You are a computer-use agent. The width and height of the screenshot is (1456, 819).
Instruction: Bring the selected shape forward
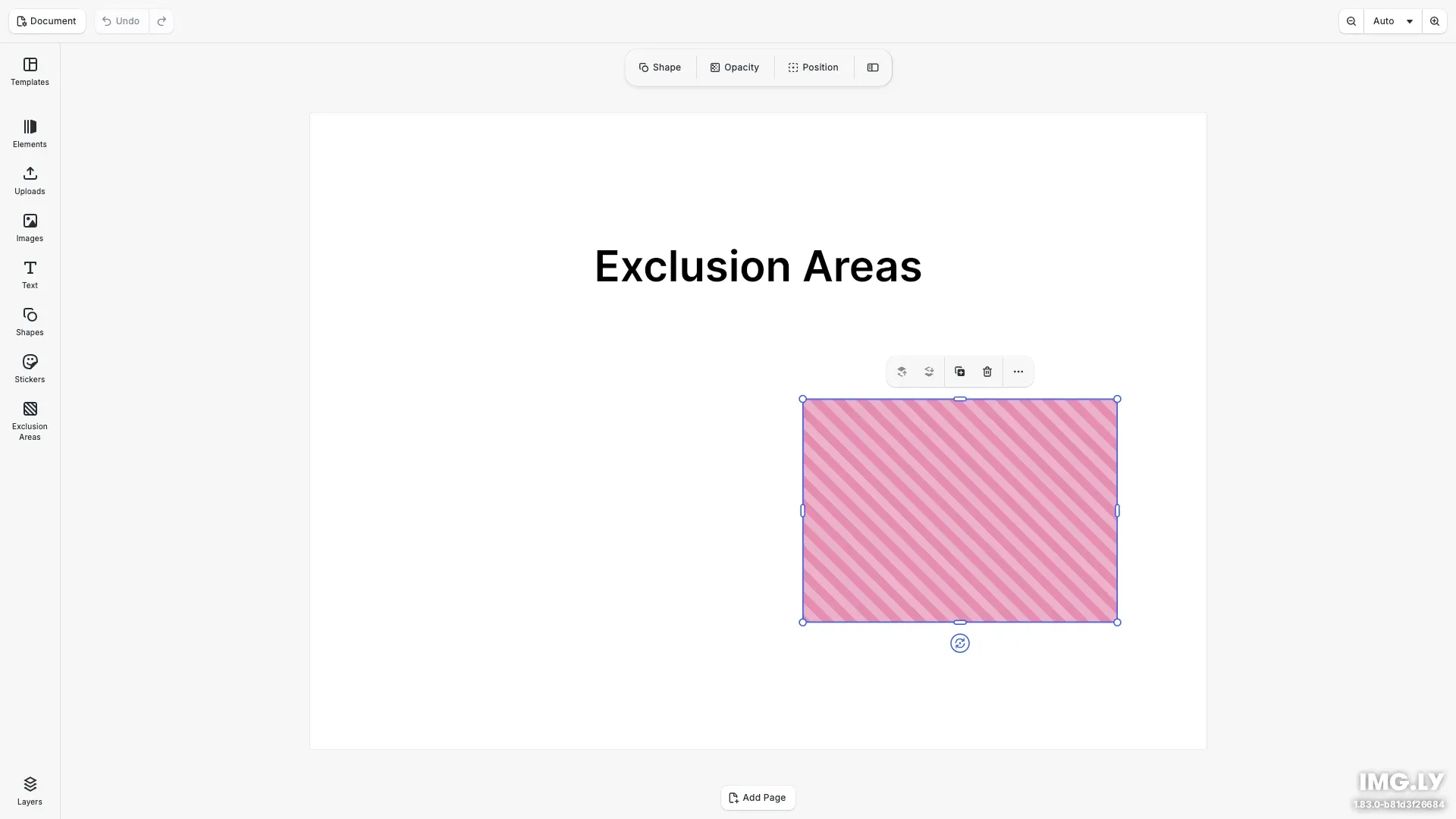(902, 372)
